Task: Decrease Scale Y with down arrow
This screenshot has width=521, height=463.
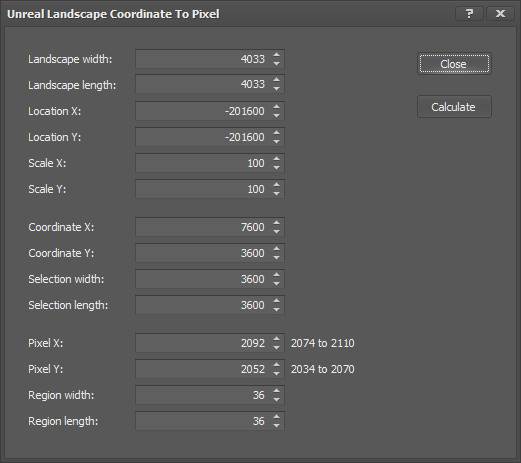Action: 276,193
